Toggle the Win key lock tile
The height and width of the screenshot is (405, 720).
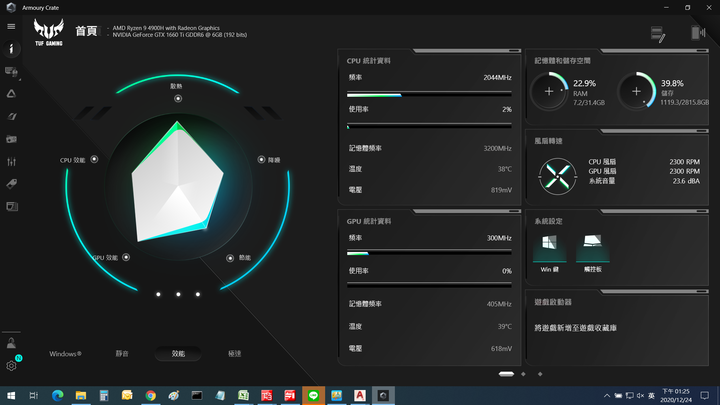click(549, 253)
